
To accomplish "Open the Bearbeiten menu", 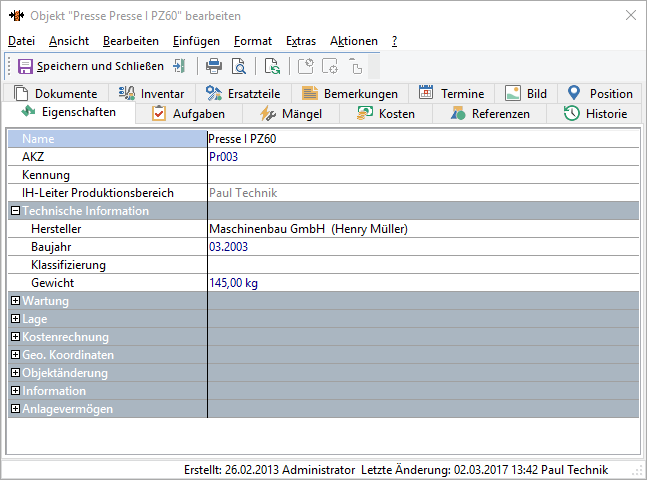I will (131, 41).
